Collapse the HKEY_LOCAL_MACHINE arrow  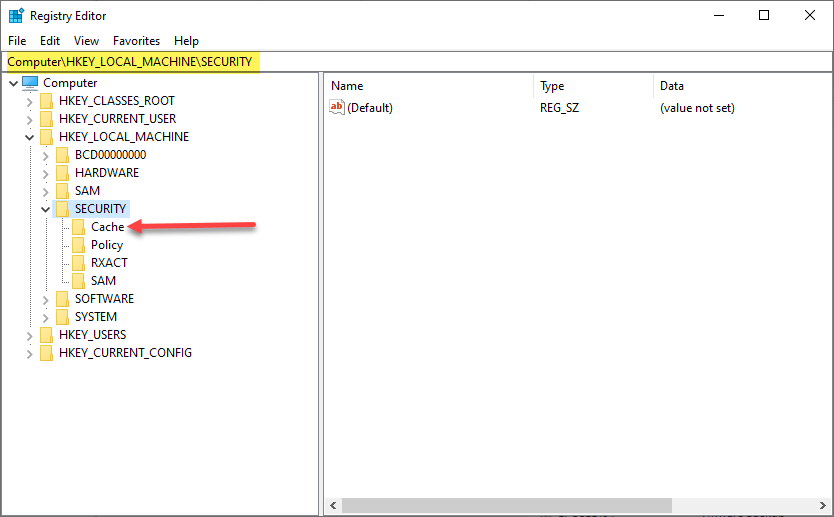[29, 137]
